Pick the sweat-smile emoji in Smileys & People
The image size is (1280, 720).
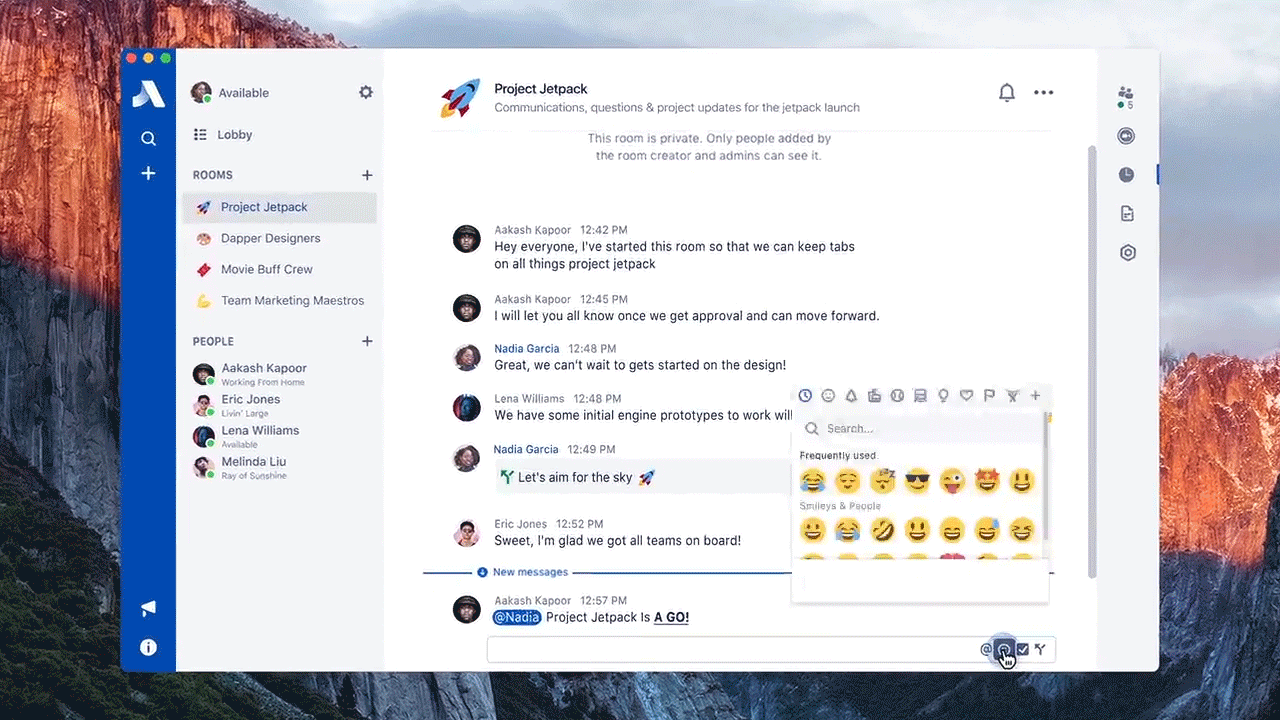click(987, 529)
